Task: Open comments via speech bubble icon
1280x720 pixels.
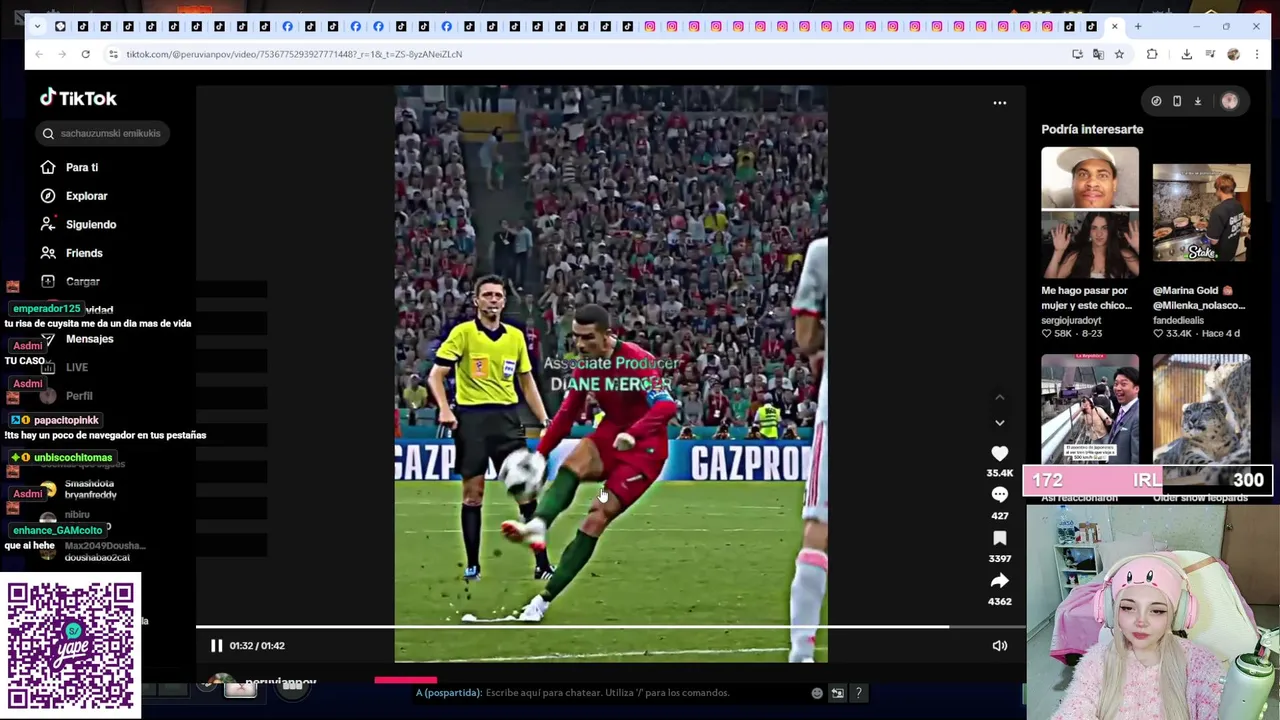Action: [999, 495]
